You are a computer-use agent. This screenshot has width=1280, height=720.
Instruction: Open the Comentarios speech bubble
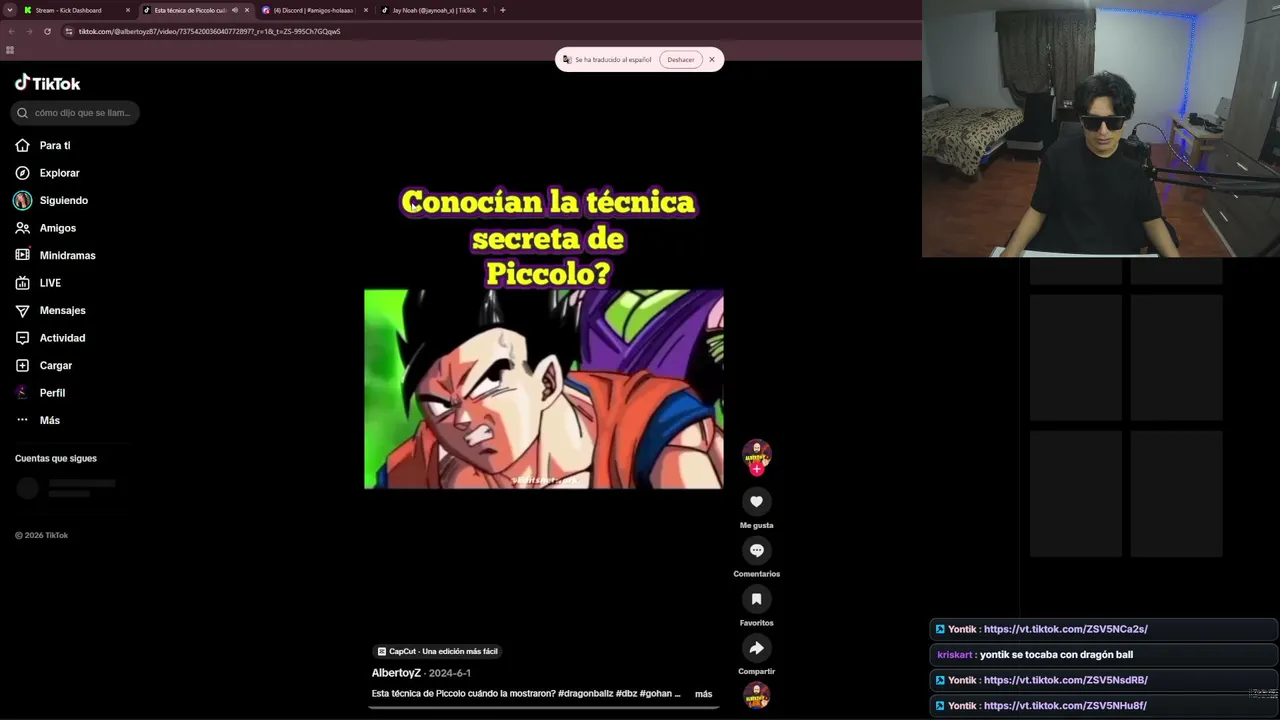point(756,550)
